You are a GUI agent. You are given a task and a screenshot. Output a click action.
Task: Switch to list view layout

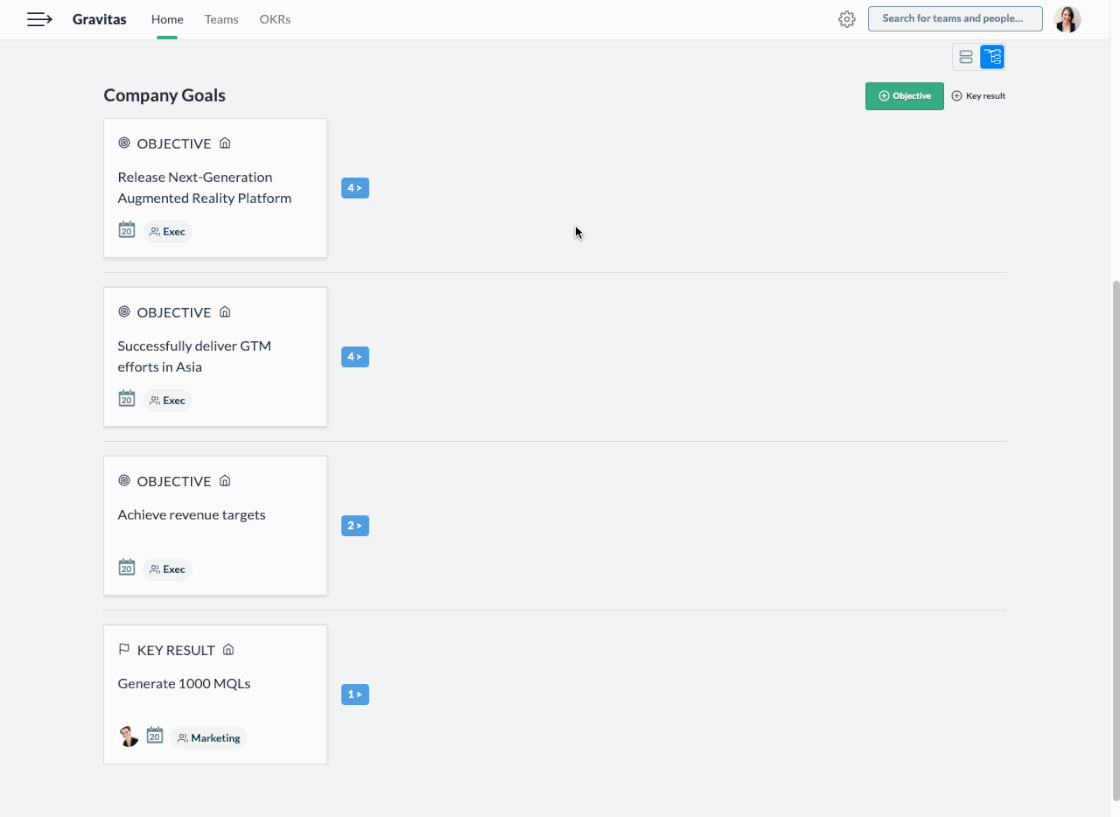coord(966,57)
